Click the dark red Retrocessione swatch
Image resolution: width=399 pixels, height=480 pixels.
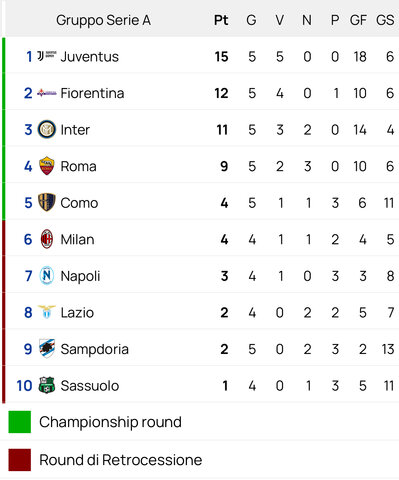(x=20, y=460)
